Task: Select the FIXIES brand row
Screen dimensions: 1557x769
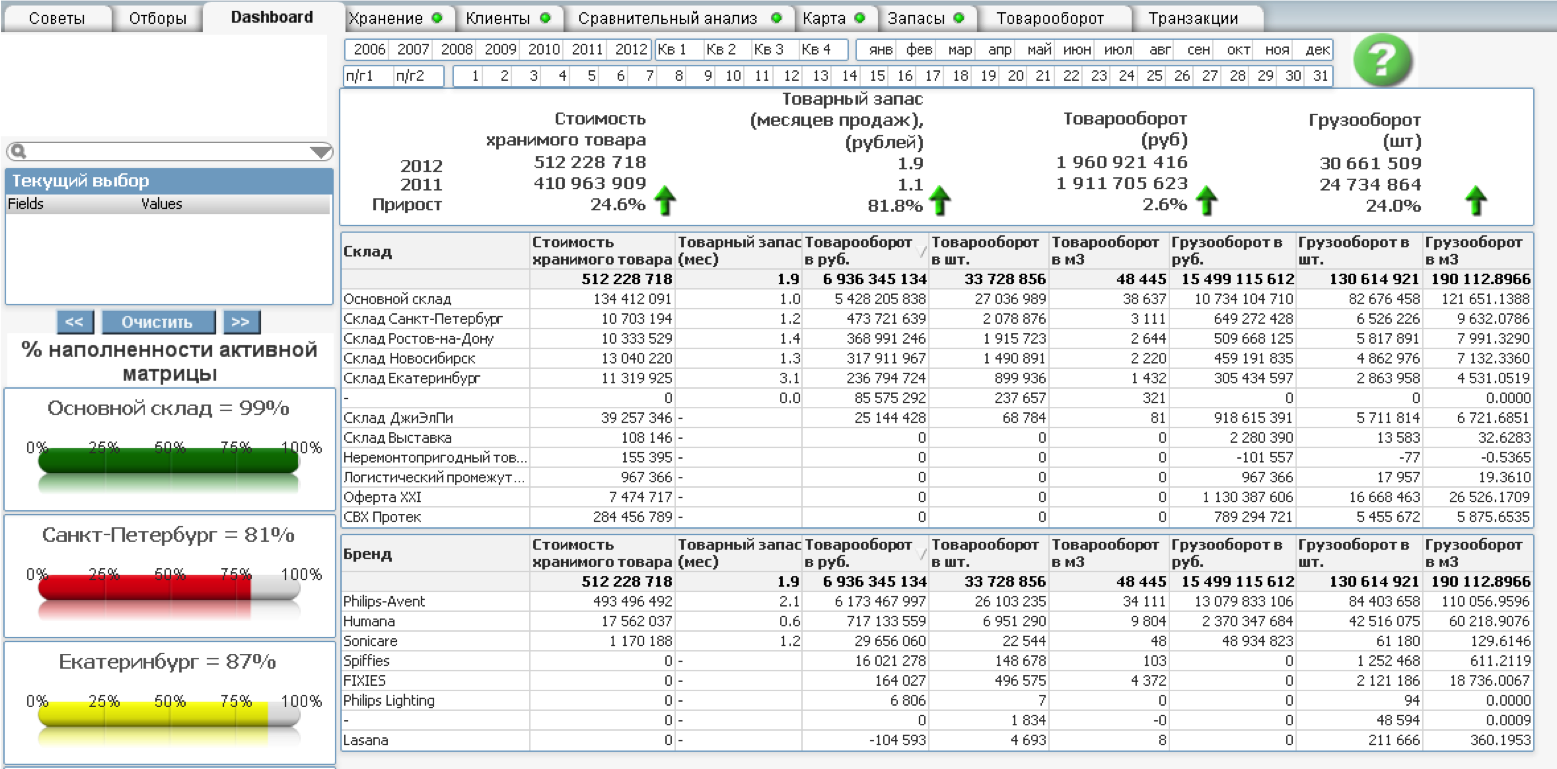Action: pyautogui.click(x=936, y=681)
